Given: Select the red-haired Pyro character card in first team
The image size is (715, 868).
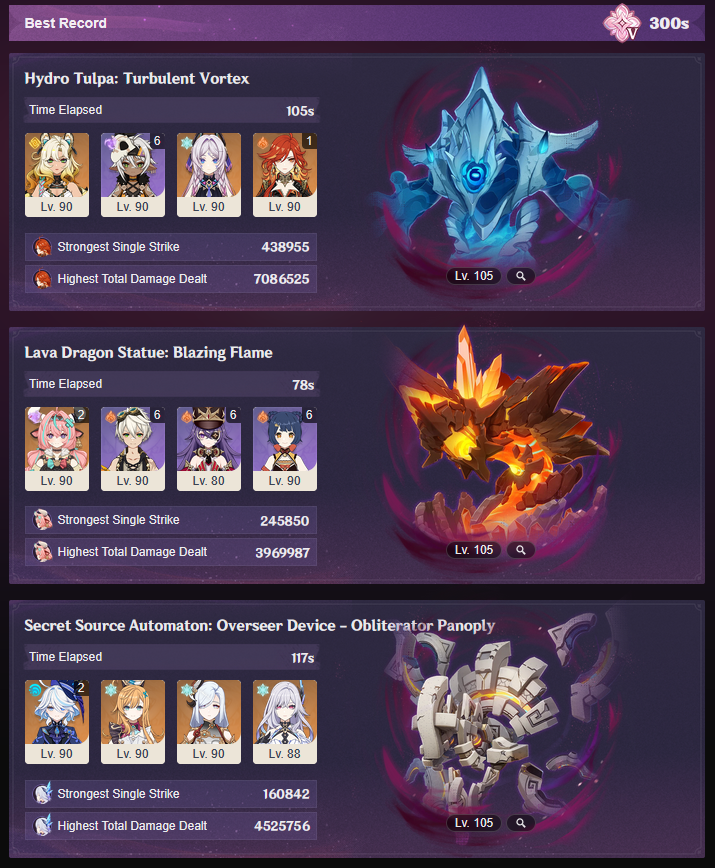Looking at the screenshot, I should coord(284,174).
